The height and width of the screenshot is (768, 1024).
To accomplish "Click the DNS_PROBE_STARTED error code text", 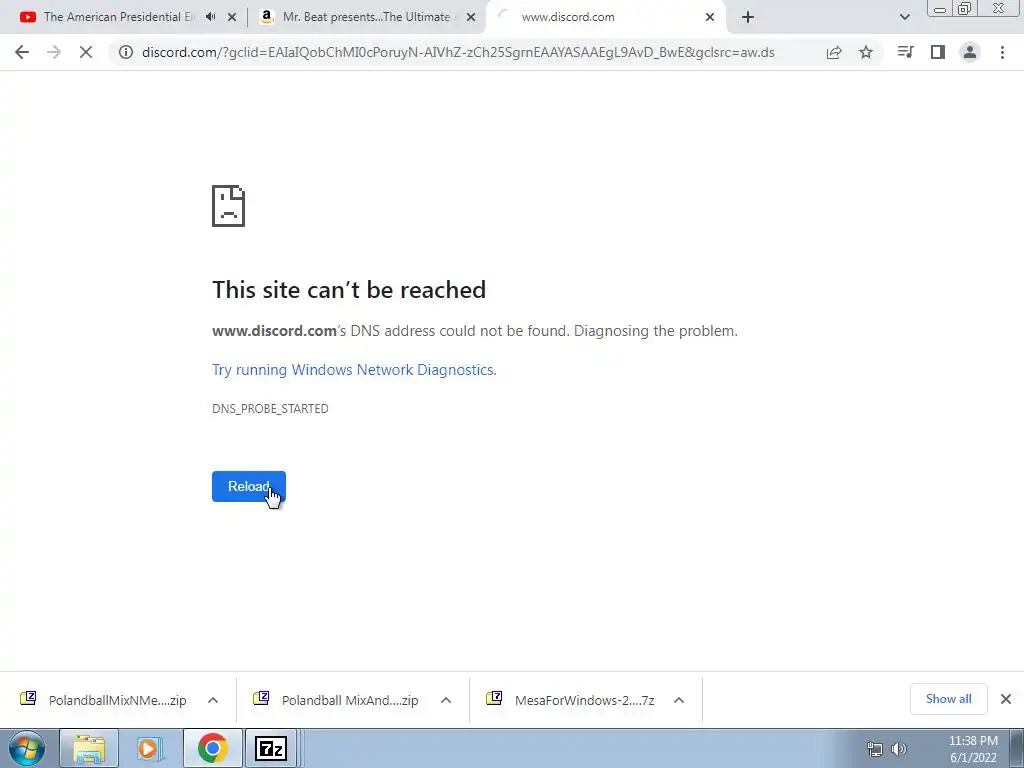I will pyautogui.click(x=270, y=409).
